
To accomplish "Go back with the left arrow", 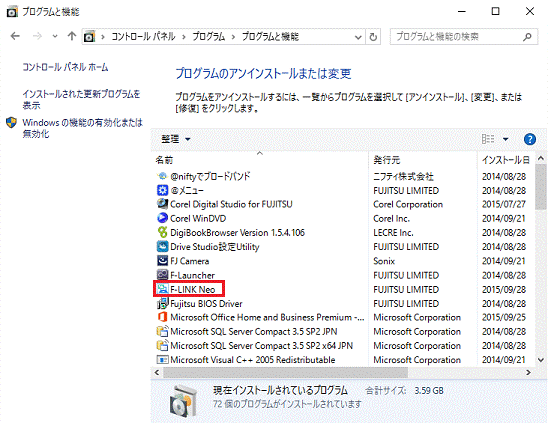I will (x=15, y=36).
